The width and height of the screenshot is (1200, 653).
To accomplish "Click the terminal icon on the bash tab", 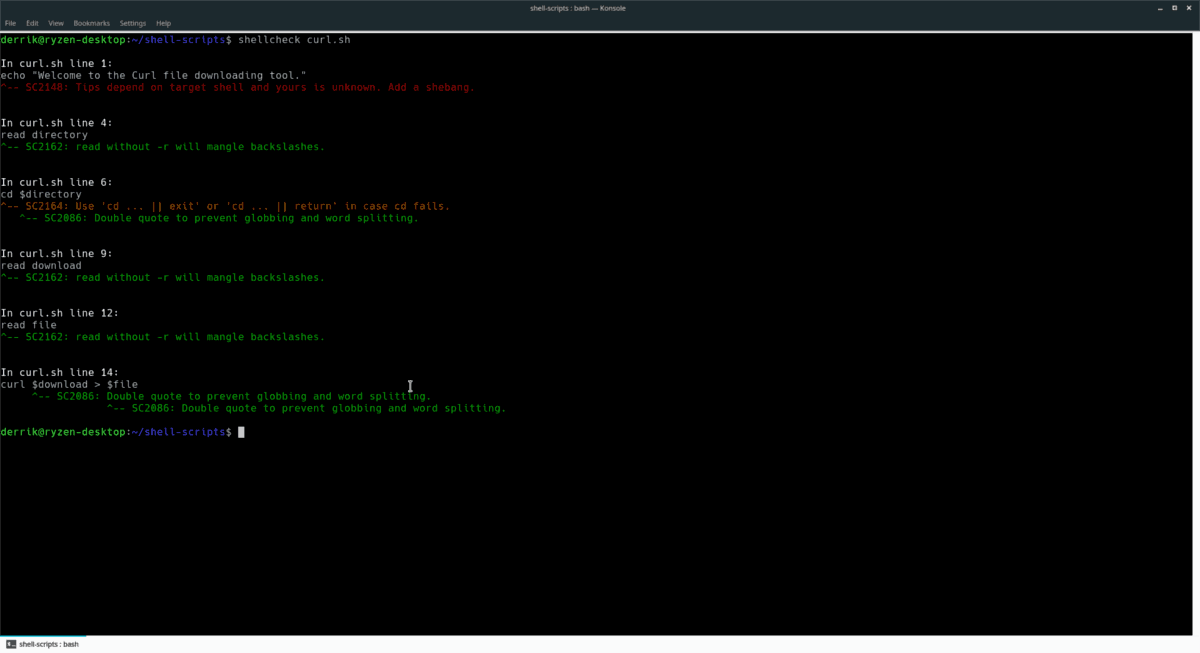I will (x=11, y=644).
